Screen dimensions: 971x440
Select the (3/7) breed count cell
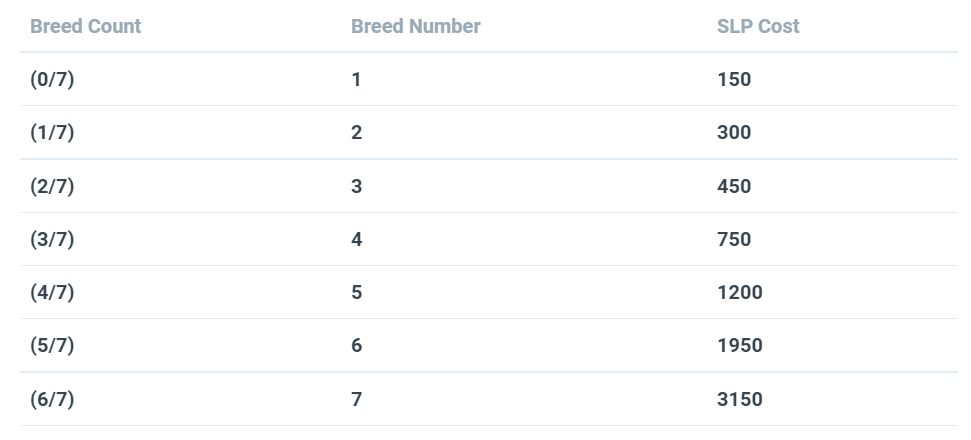click(52, 239)
